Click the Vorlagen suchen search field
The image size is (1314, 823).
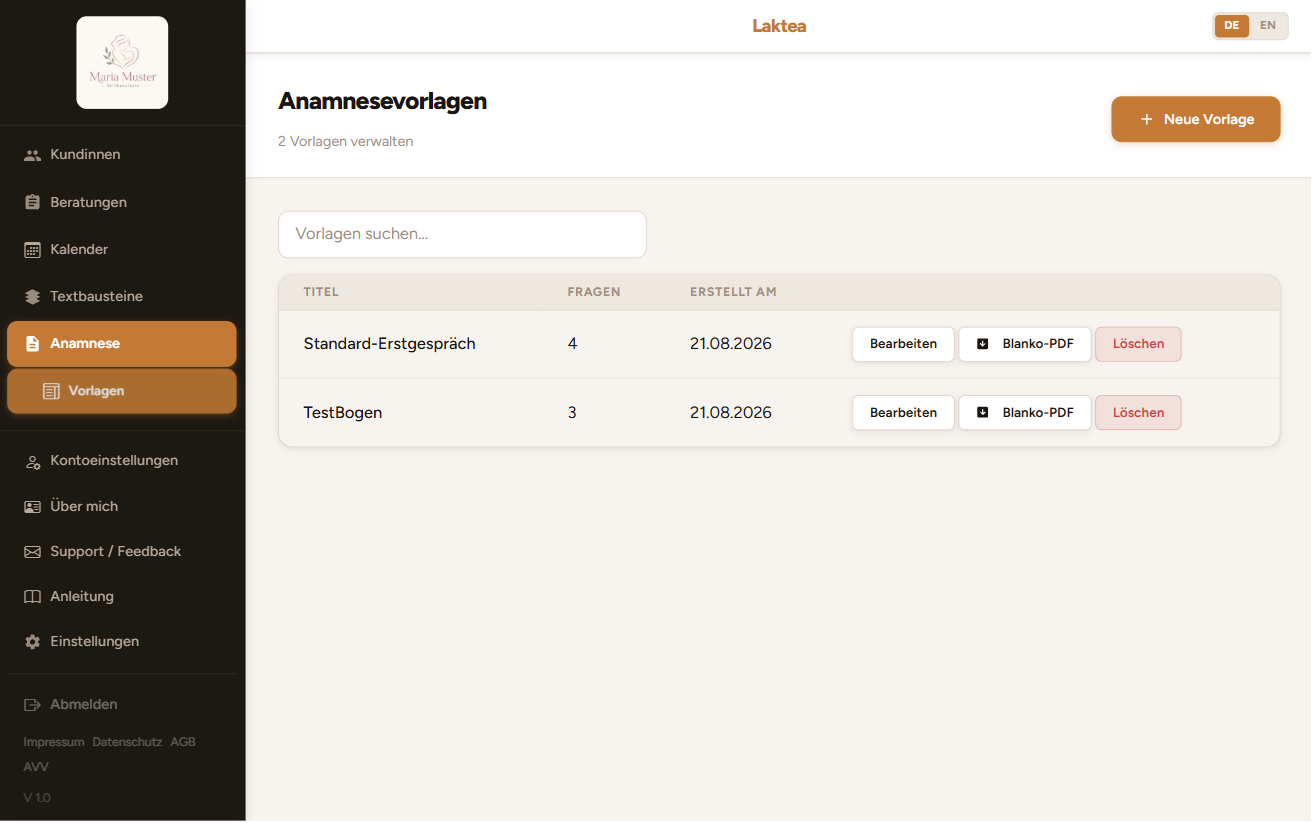462,235
